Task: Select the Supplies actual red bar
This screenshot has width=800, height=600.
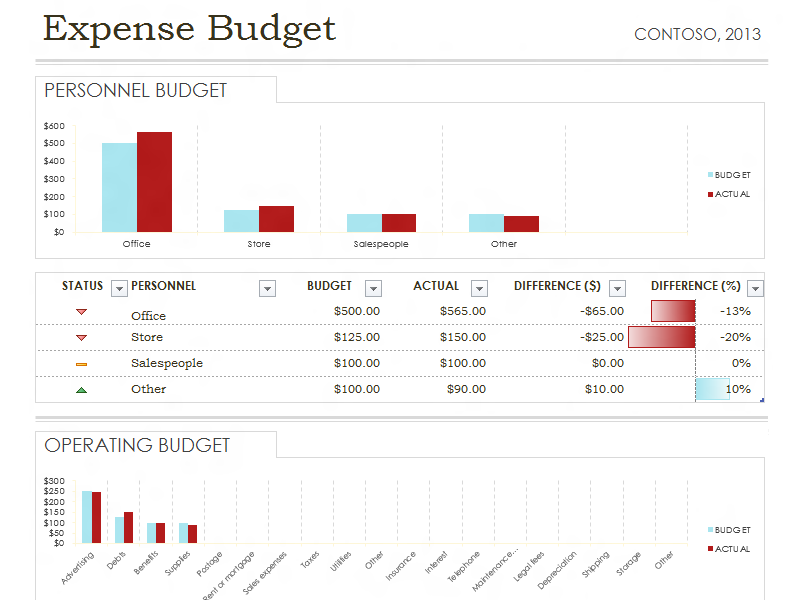Action: tap(192, 534)
